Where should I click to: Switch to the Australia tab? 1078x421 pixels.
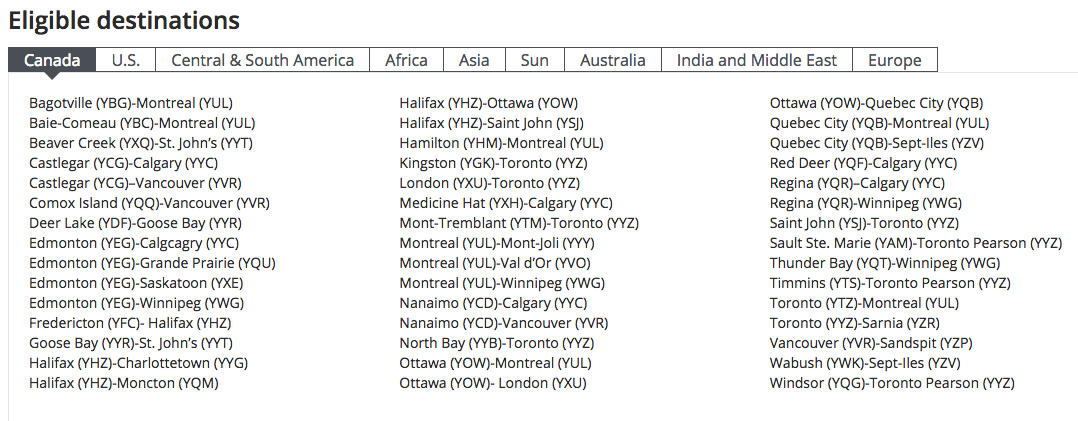[612, 60]
